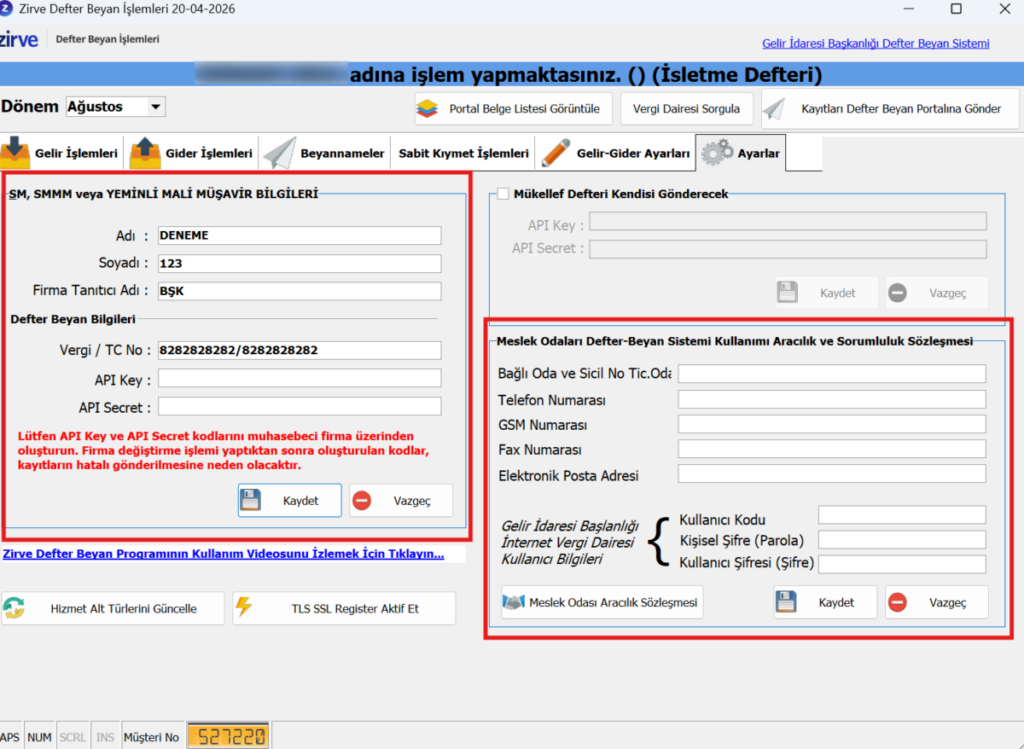This screenshot has width=1024, height=749.
Task: Click the upload-arrow icon on Gider İşlemleri
Action: [x=145, y=153]
